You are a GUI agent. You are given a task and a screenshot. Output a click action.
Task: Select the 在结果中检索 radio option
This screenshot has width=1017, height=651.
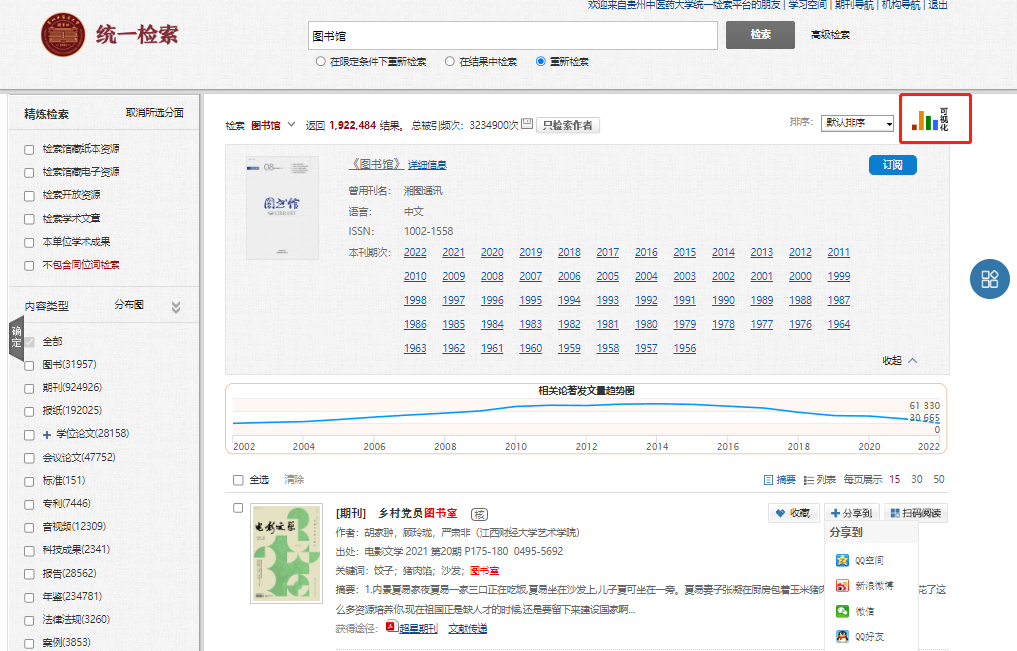tap(450, 62)
